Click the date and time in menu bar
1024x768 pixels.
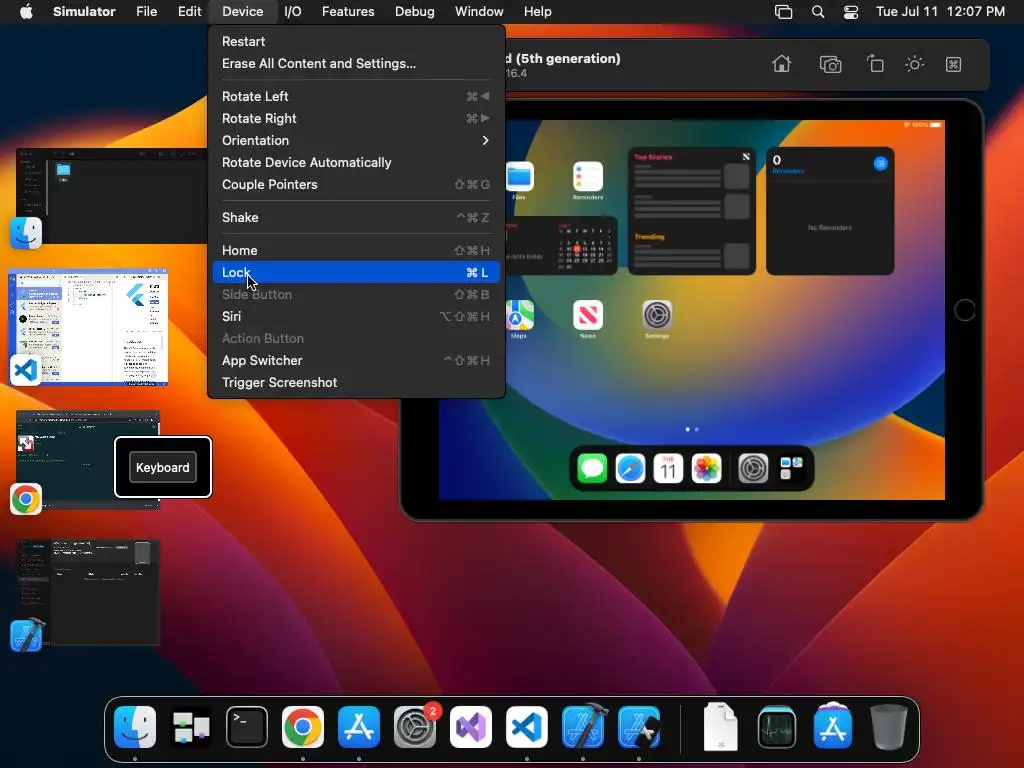[940, 12]
